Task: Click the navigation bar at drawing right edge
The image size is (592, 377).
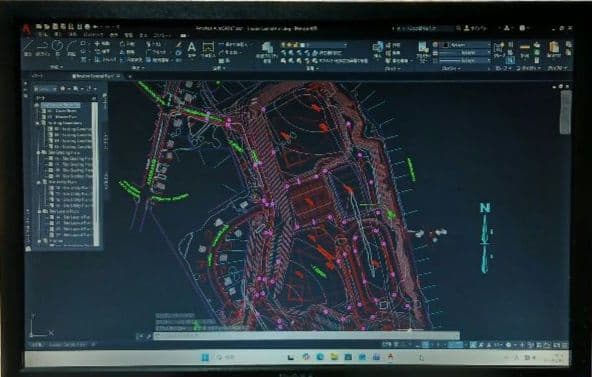Action: point(565,112)
